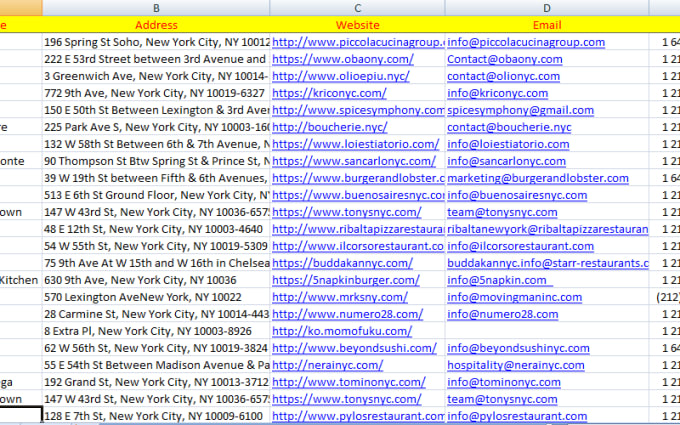
Task: Open the sancarlonyc.com website link
Action: tap(354, 161)
